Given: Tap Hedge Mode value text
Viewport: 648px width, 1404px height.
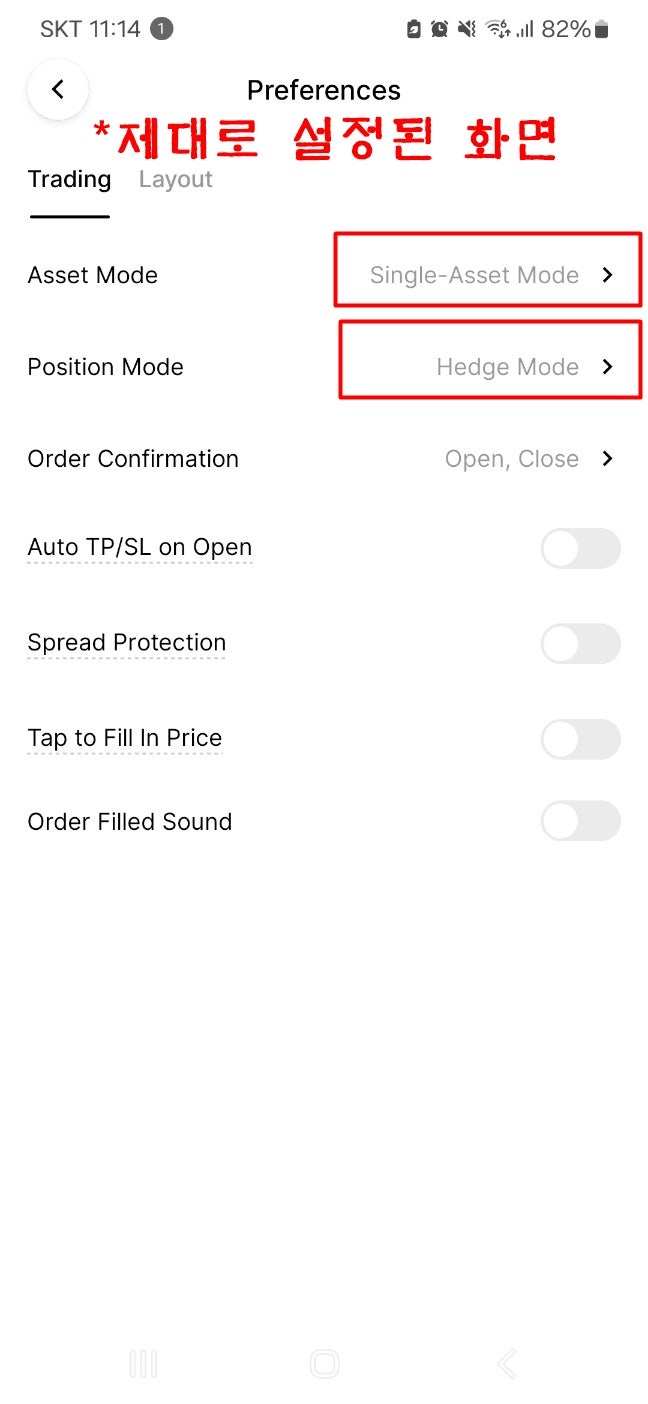Looking at the screenshot, I should point(507,367).
